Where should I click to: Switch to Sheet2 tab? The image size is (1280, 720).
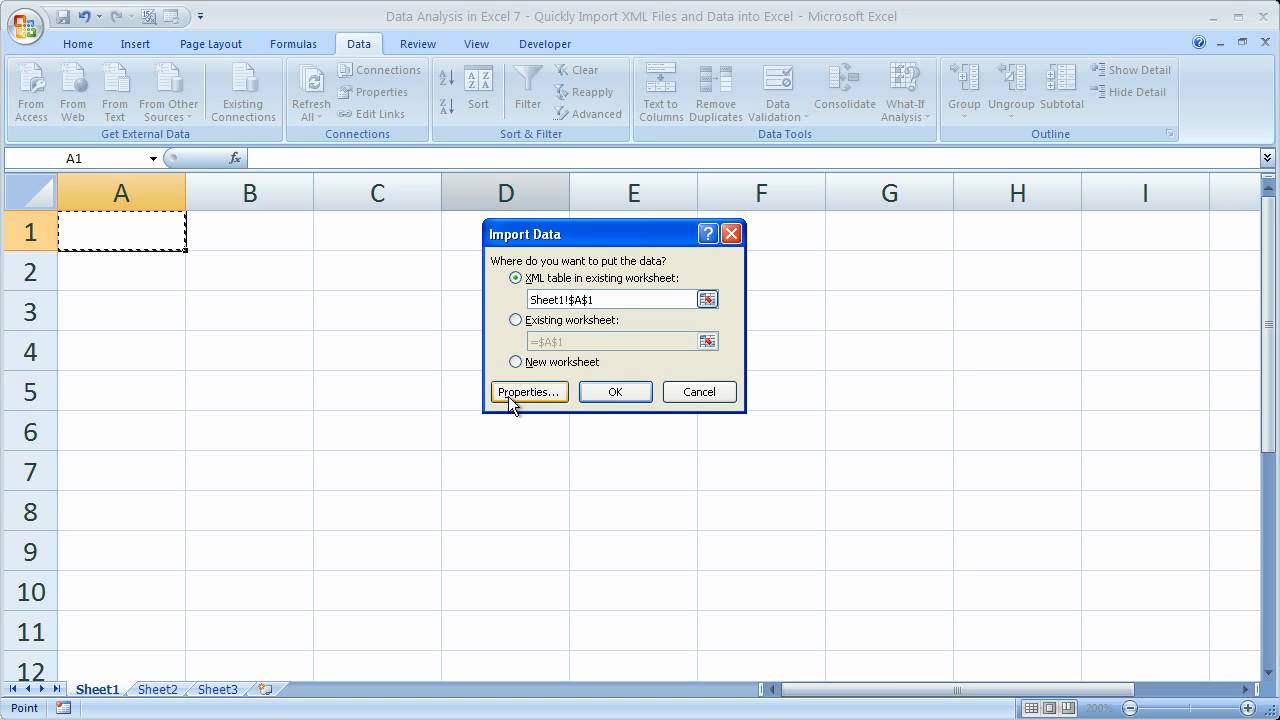pyautogui.click(x=157, y=689)
